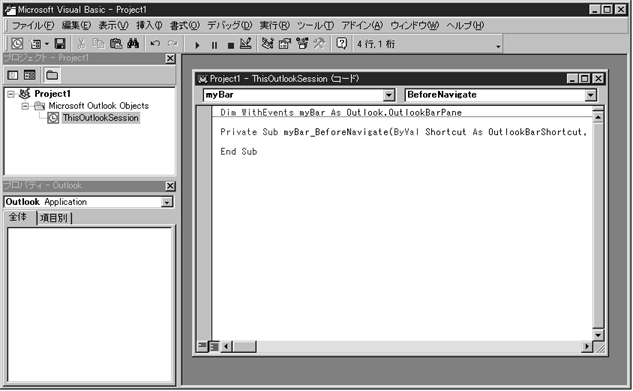
Task: Click the Private Sub myBar_BeforeNavigate line
Action: (x=403, y=132)
